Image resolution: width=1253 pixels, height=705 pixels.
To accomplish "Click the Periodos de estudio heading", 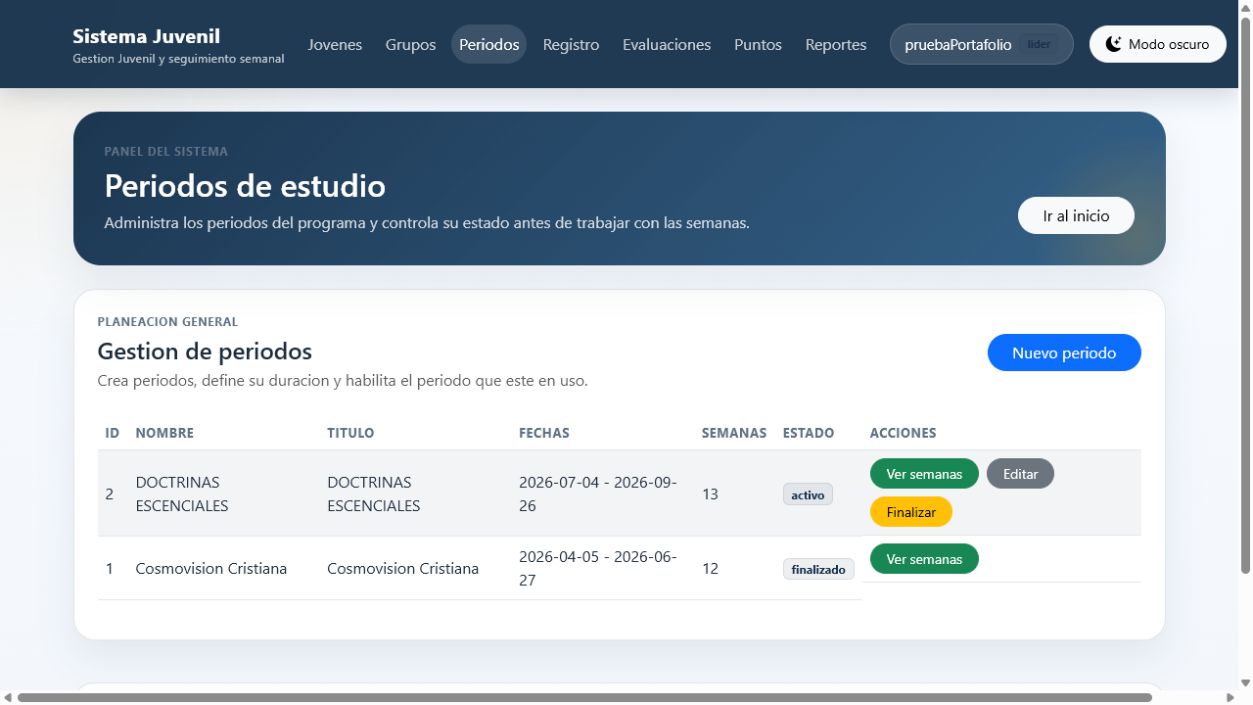I will (x=245, y=186).
